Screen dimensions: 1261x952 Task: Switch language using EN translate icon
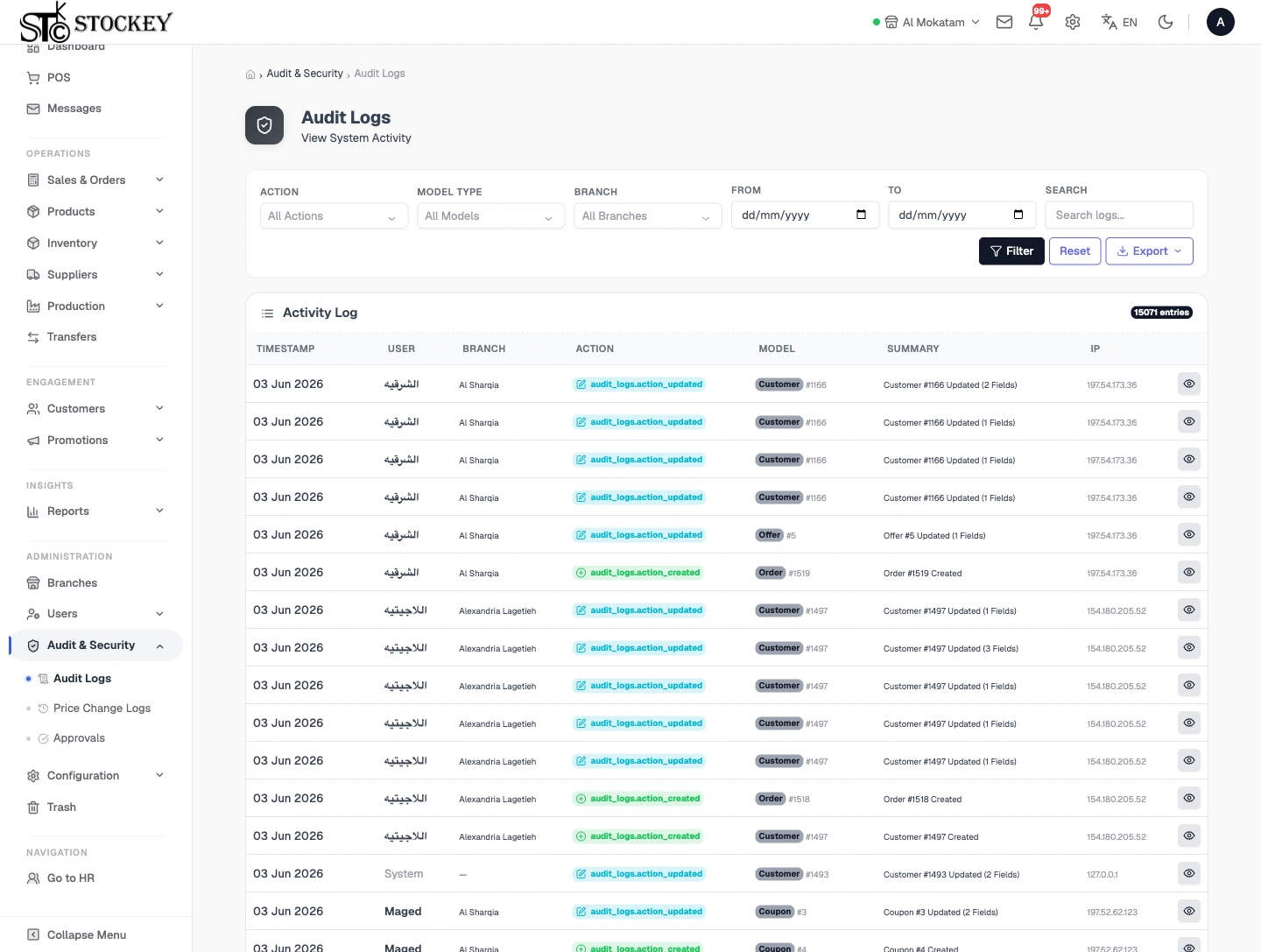click(1119, 22)
